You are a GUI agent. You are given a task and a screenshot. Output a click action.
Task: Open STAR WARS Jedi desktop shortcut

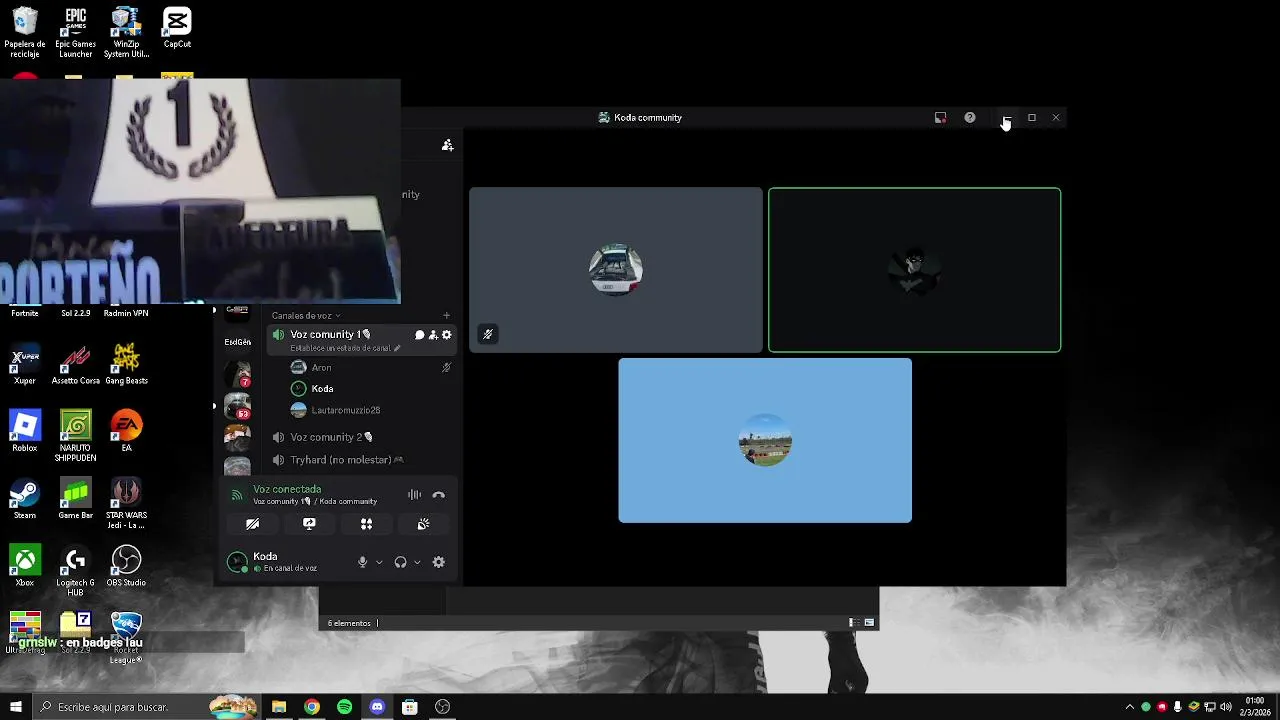coord(126,504)
